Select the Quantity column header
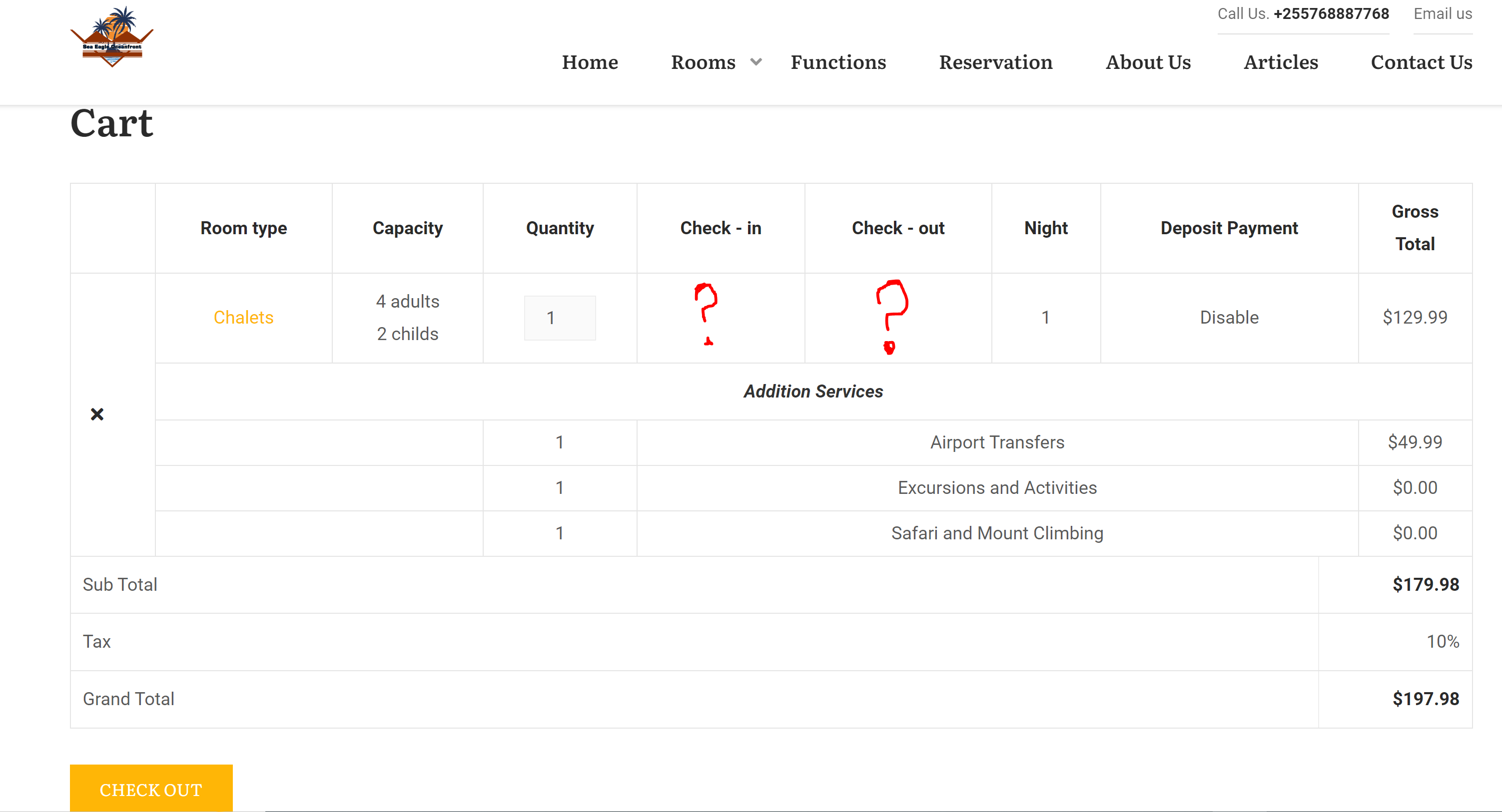 (x=560, y=228)
